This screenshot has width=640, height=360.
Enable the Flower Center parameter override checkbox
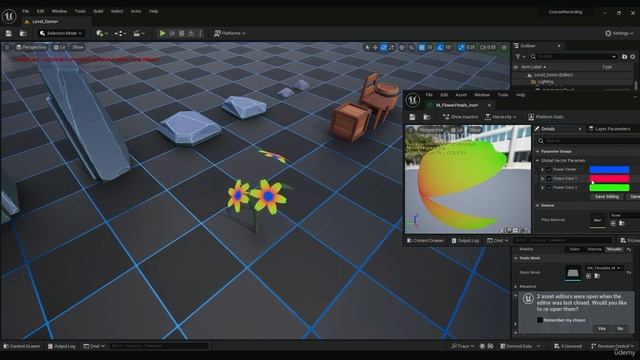tap(549, 169)
